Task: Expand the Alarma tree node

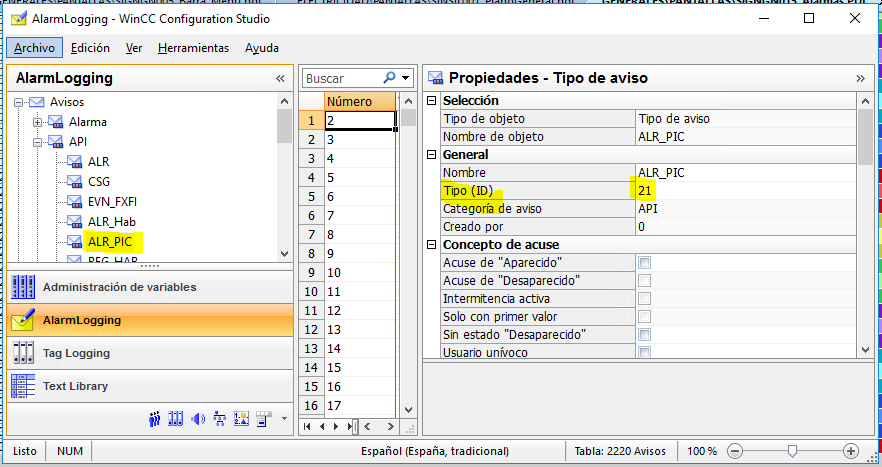Action: (x=37, y=122)
